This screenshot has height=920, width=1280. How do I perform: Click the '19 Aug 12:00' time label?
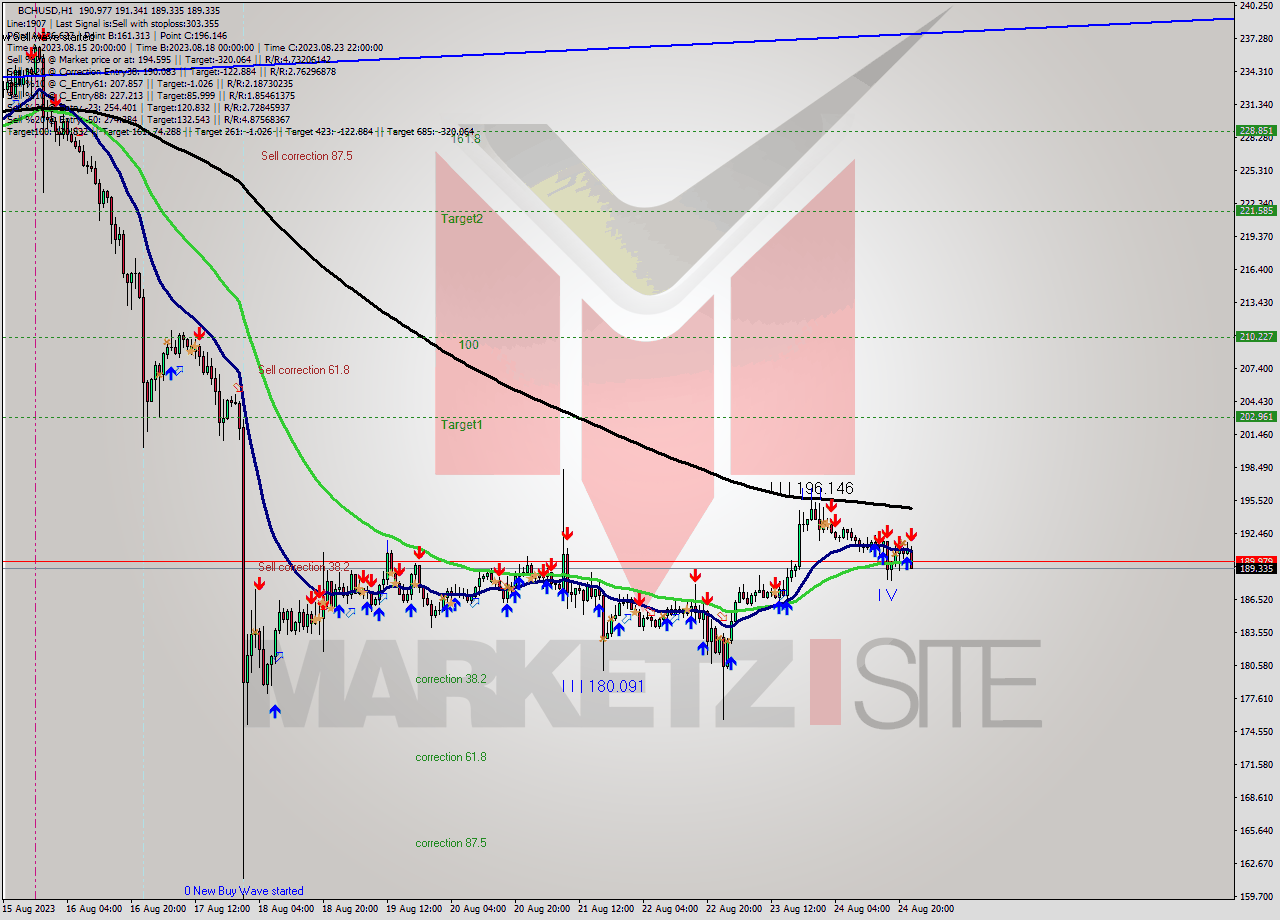(x=412, y=910)
